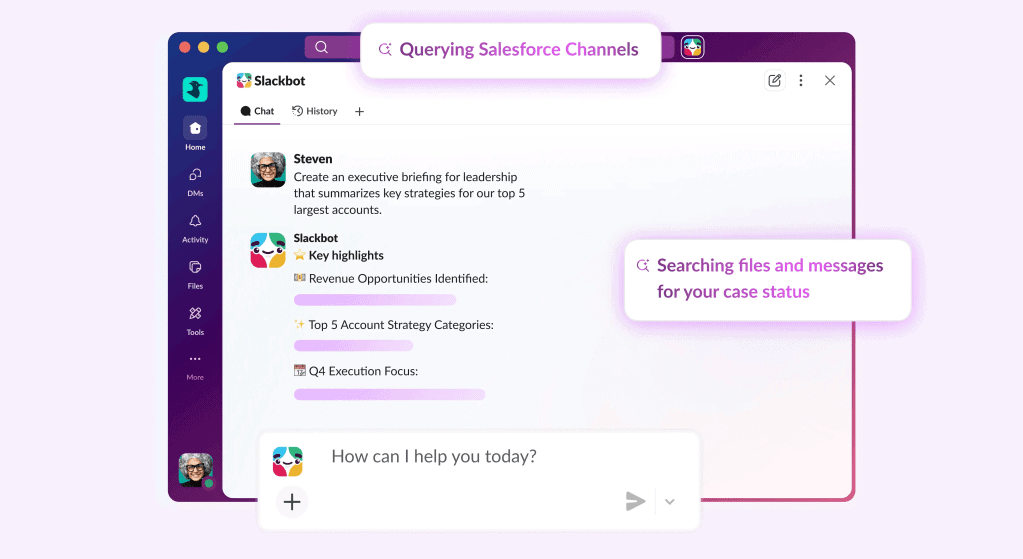Viewport: 1023px width, 559px height.
Task: Close the Slackbot panel
Action: click(x=830, y=80)
